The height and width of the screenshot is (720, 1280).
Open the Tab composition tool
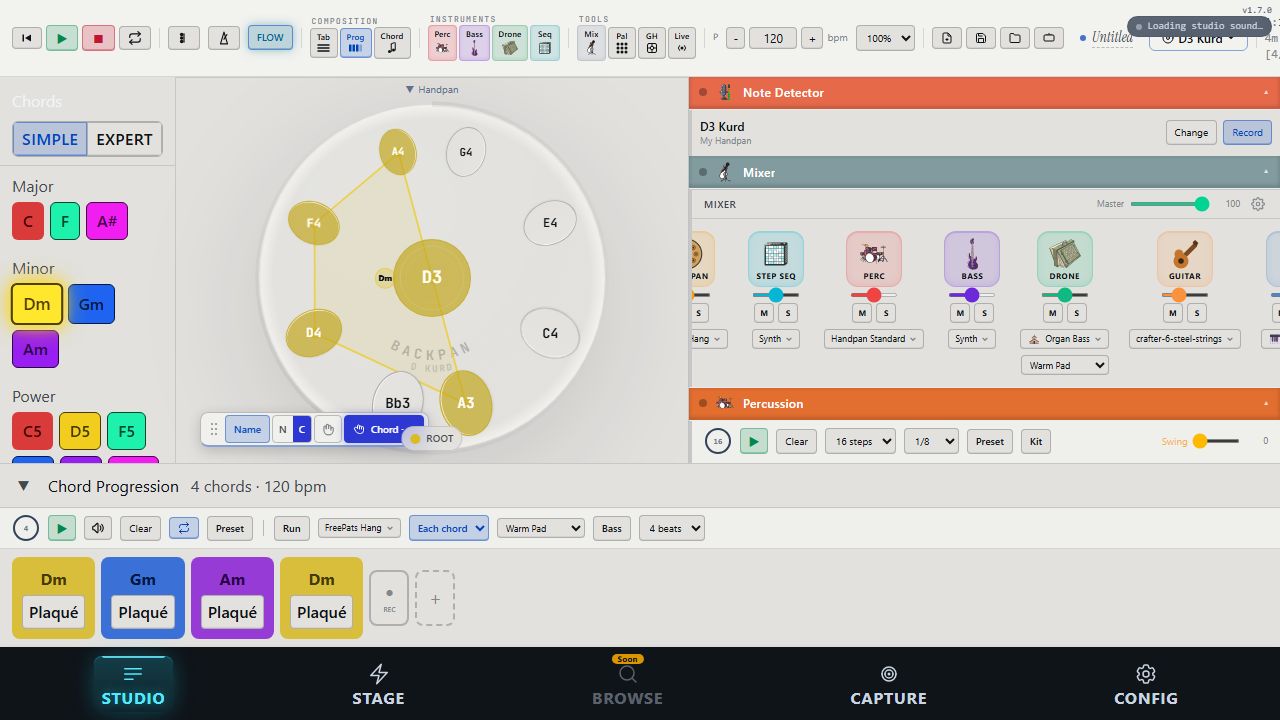pyautogui.click(x=323, y=43)
